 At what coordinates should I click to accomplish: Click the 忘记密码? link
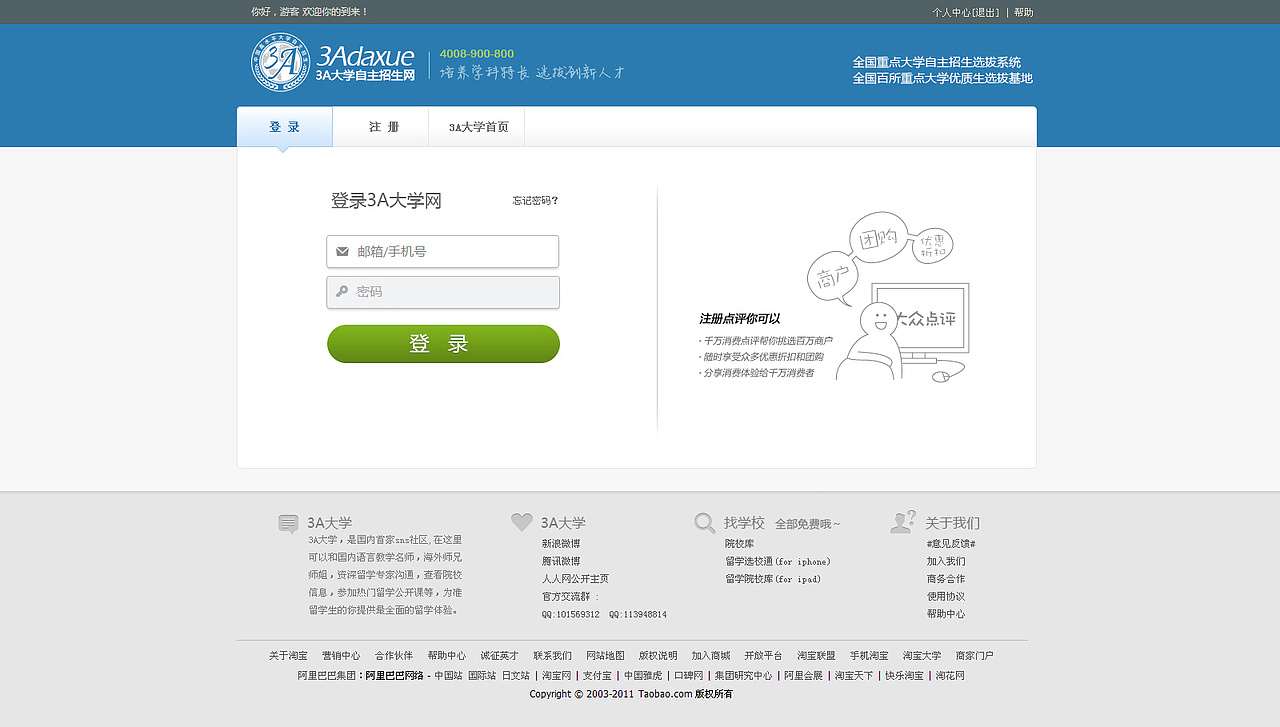pos(535,201)
